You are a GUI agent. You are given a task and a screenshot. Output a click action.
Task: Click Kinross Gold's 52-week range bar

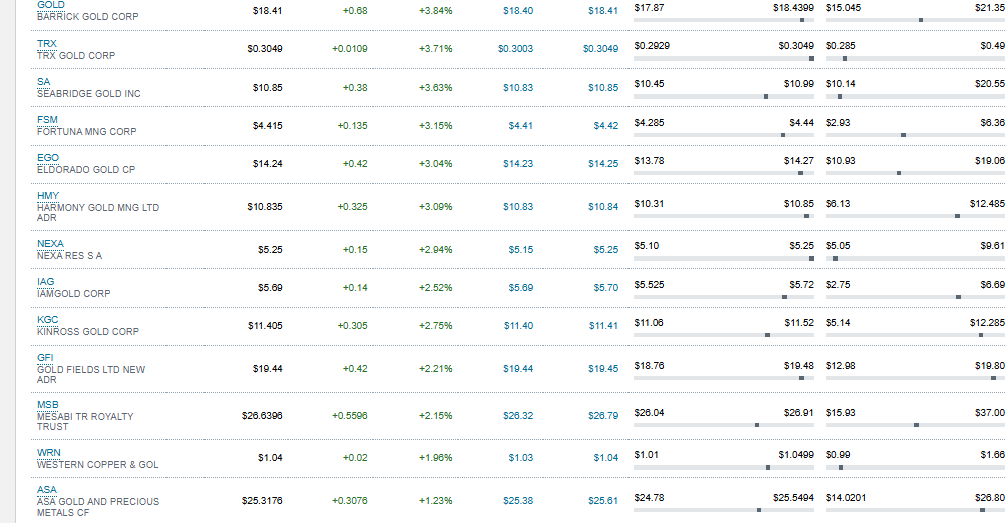tap(915, 334)
